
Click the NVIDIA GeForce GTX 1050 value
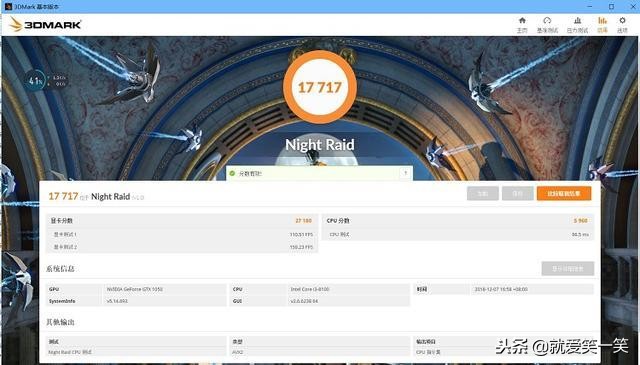(x=135, y=289)
